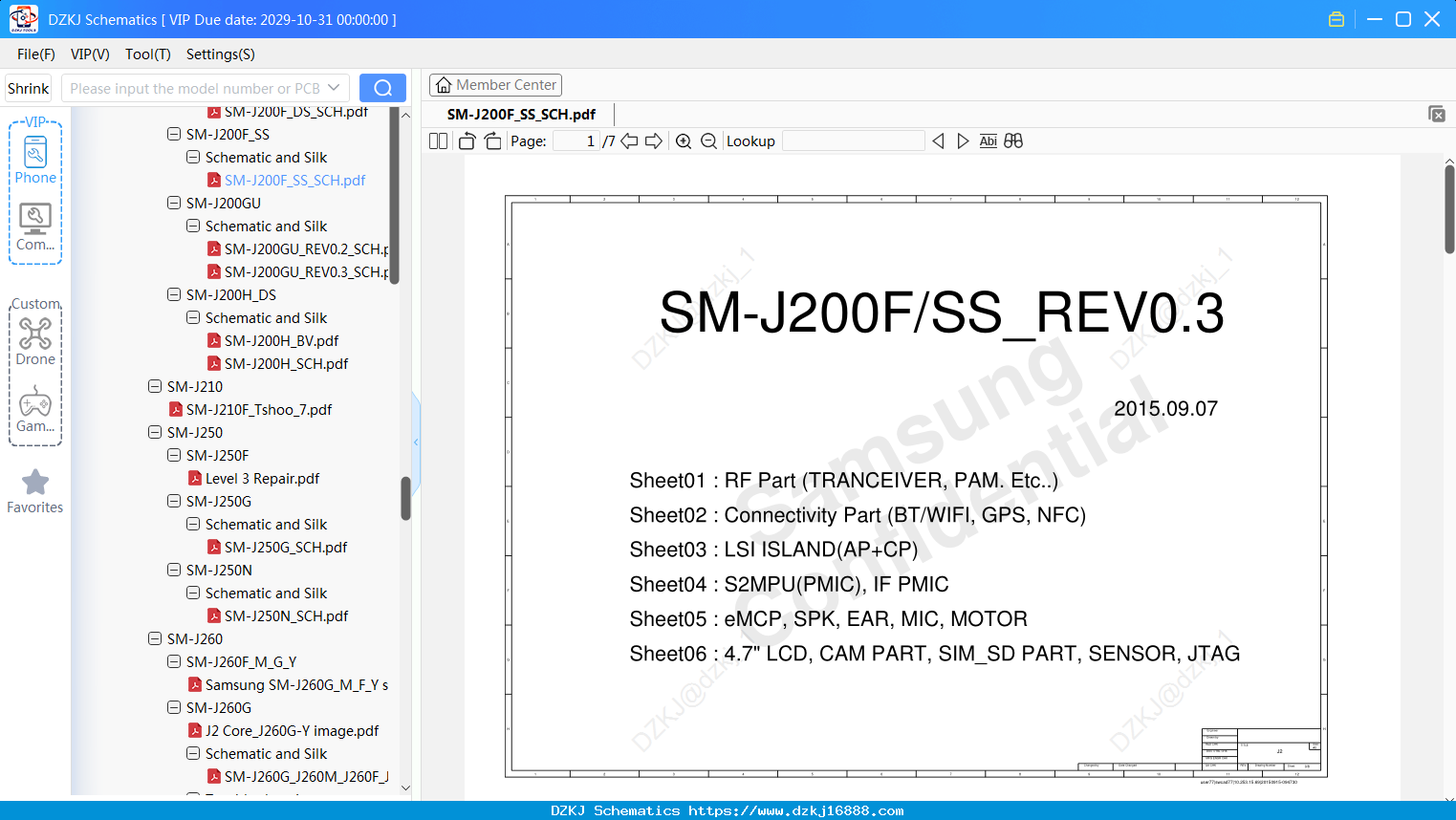Image resolution: width=1456 pixels, height=820 pixels.
Task: Open model number dropdown arrow
Action: 334,88
